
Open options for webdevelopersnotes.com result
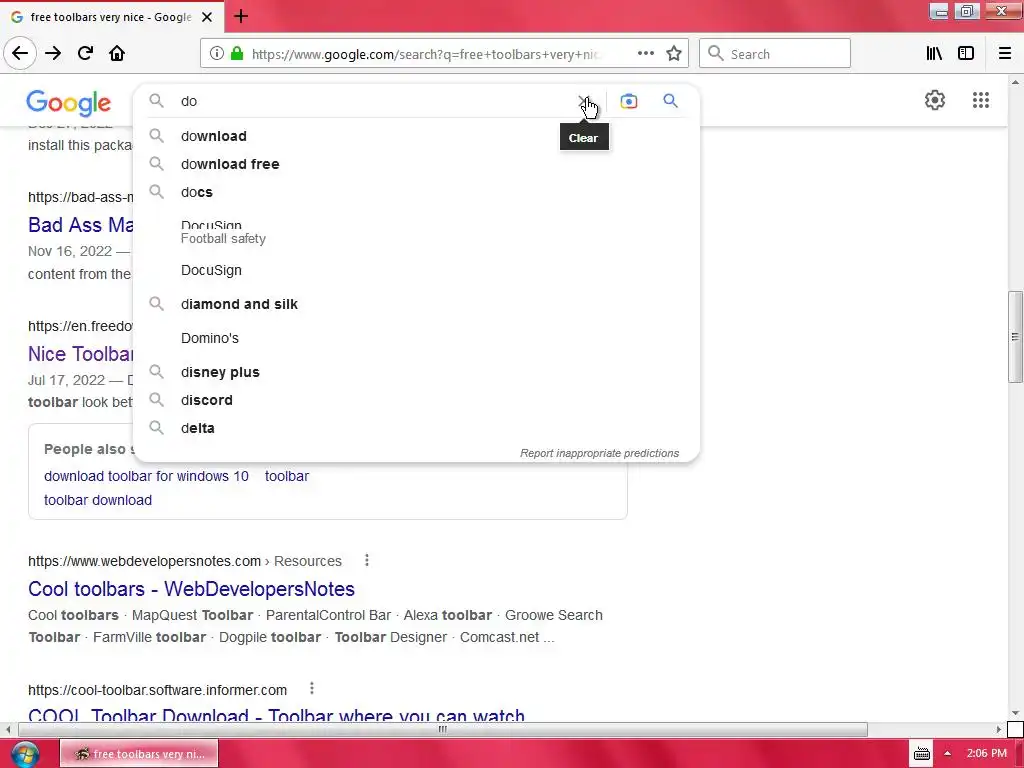[x=367, y=560]
